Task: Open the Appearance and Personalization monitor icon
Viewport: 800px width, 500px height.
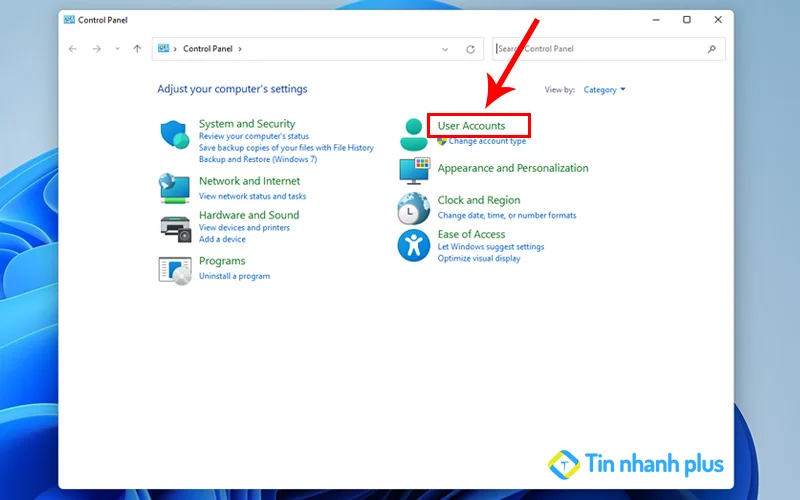Action: 413,171
